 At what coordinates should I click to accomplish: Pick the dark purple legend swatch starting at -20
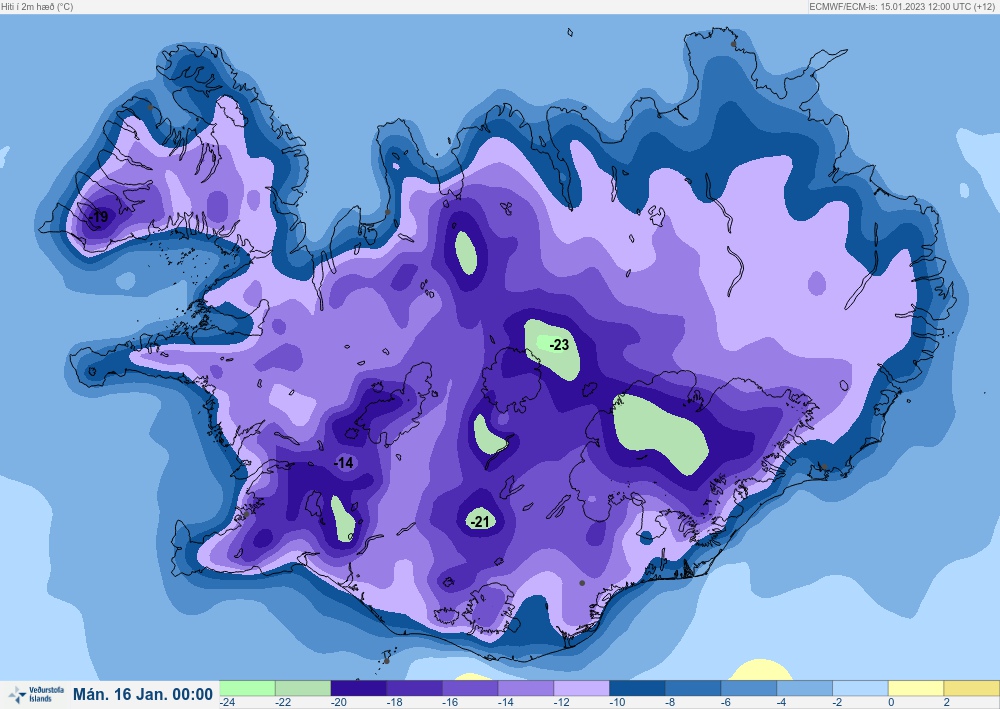coord(358,688)
